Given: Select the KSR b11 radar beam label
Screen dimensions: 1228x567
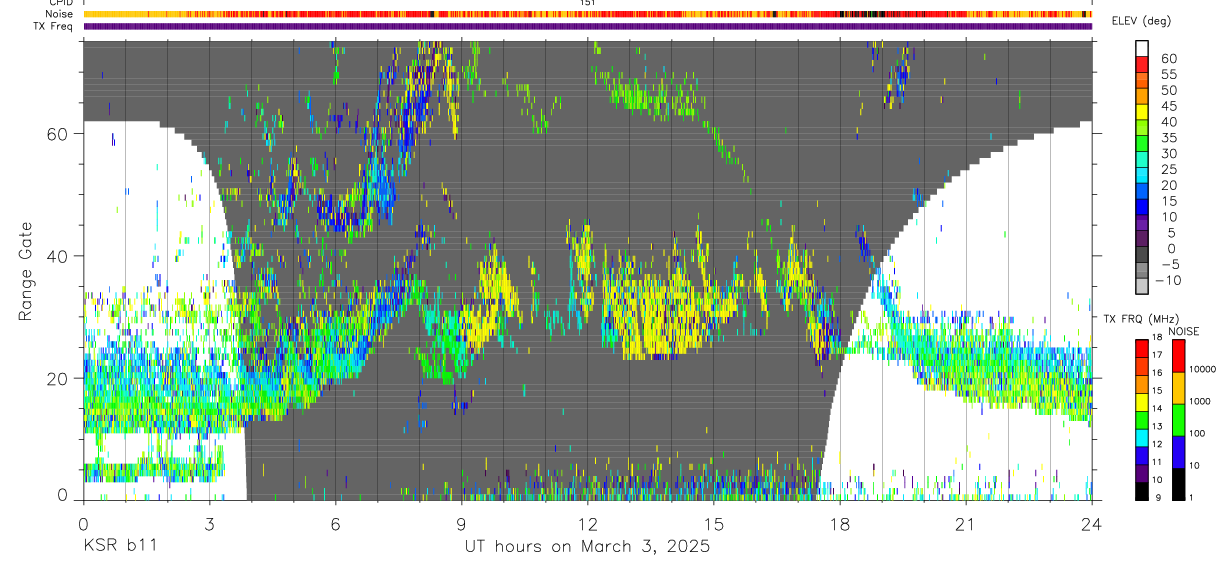Looking at the screenshot, I should tap(119, 547).
